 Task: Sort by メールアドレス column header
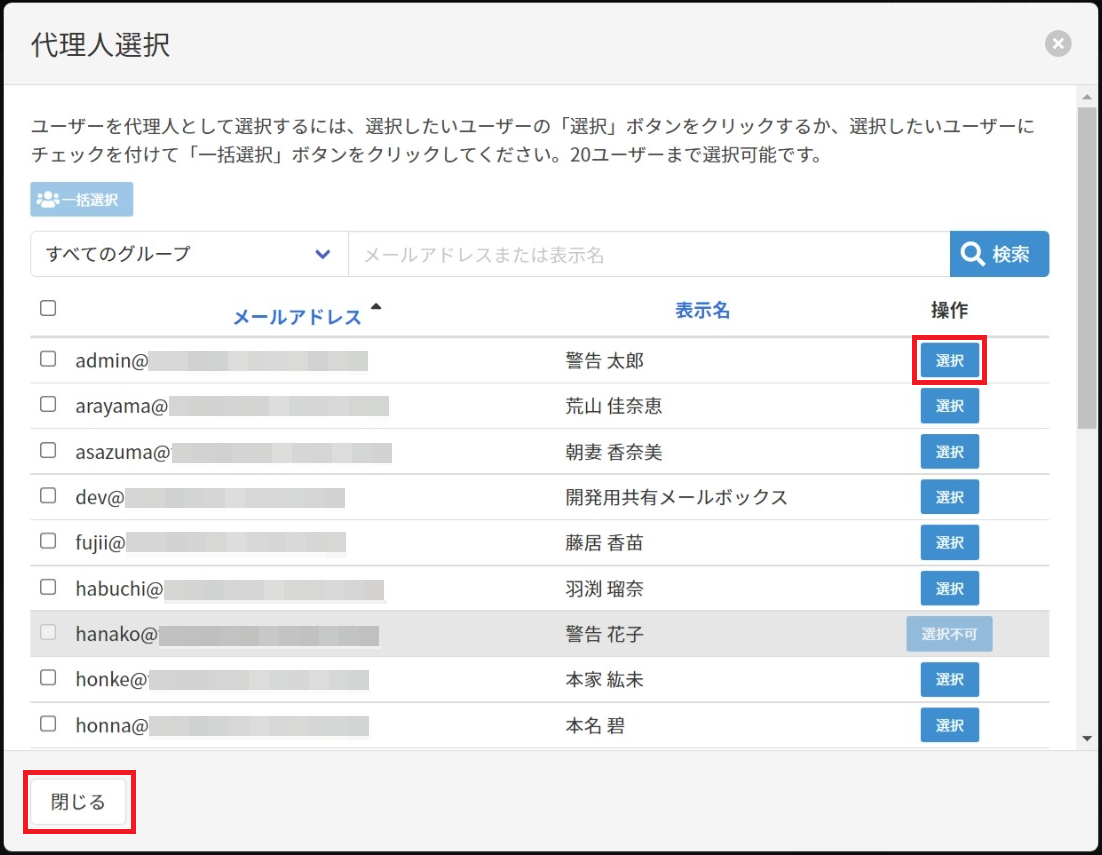[297, 317]
